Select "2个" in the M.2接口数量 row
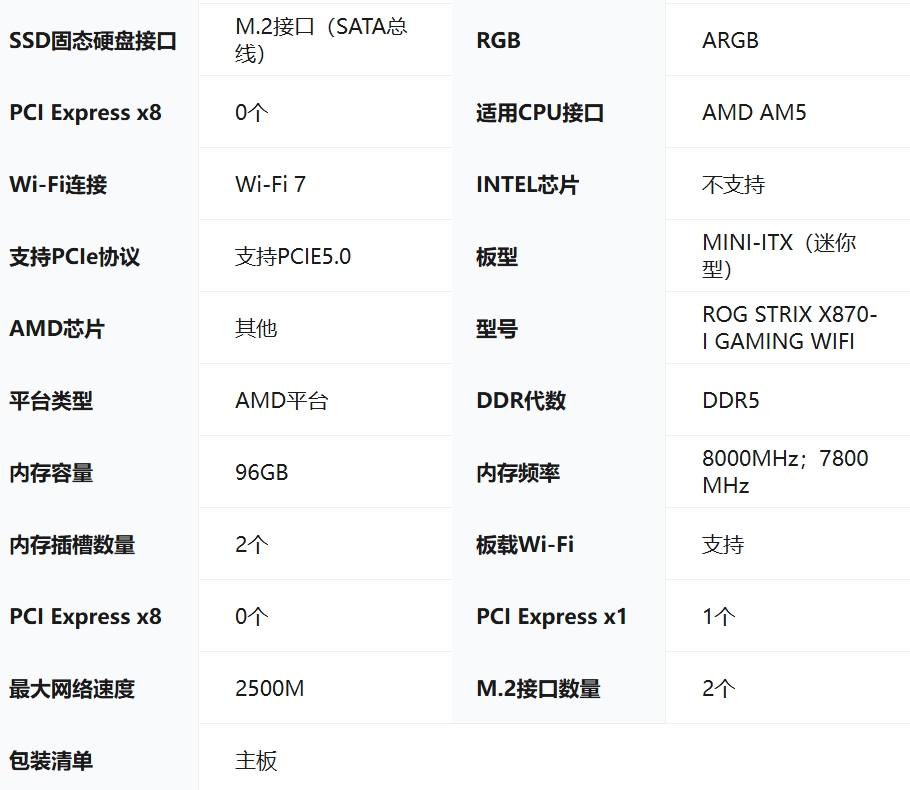The height and width of the screenshot is (790, 910). pyautogui.click(x=718, y=688)
